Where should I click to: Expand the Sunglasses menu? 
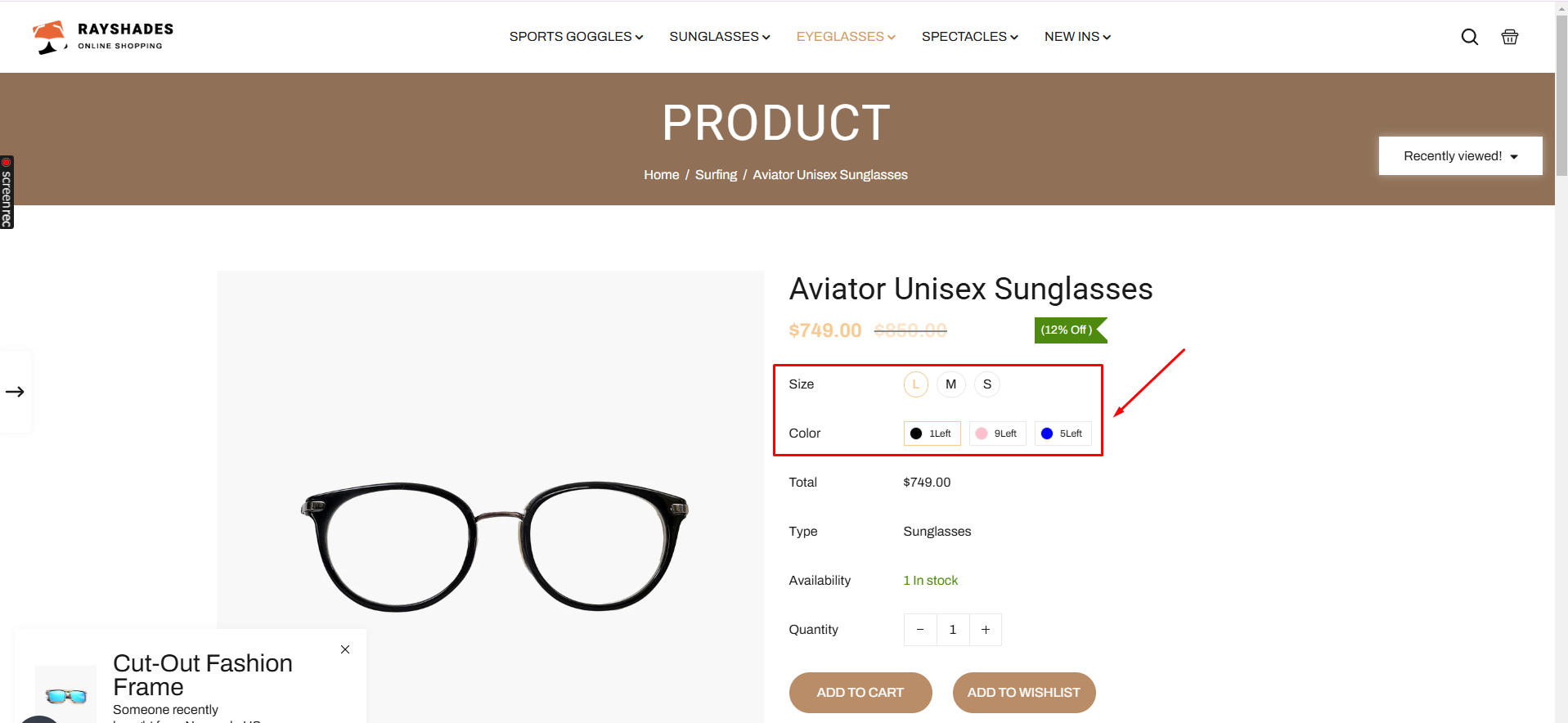(x=720, y=37)
